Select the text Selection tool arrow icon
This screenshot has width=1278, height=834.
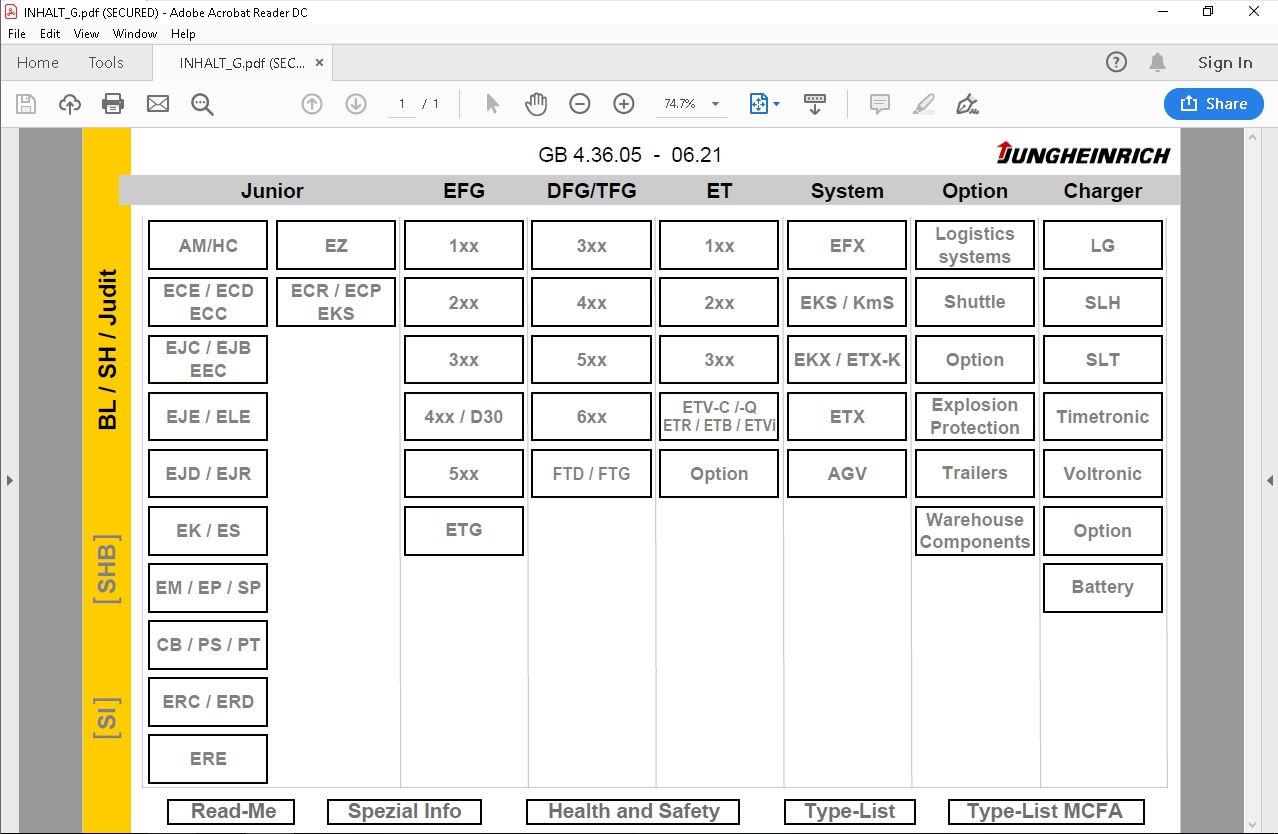coord(492,103)
